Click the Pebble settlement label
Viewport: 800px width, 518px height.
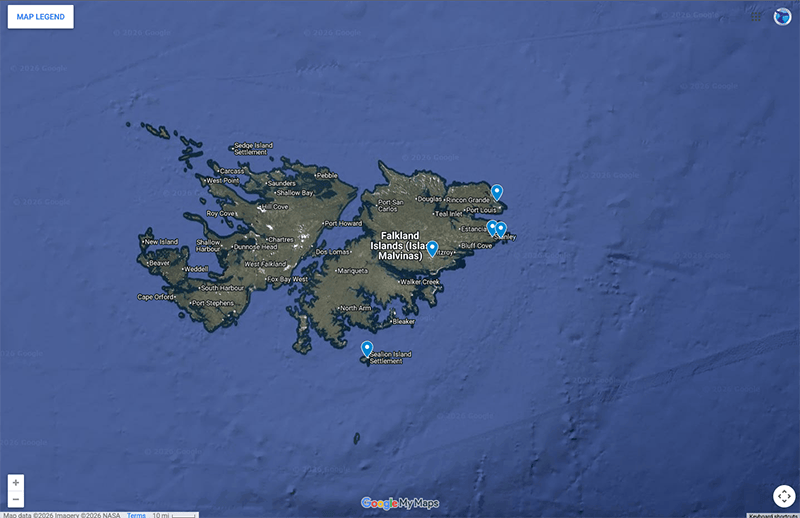(326, 175)
